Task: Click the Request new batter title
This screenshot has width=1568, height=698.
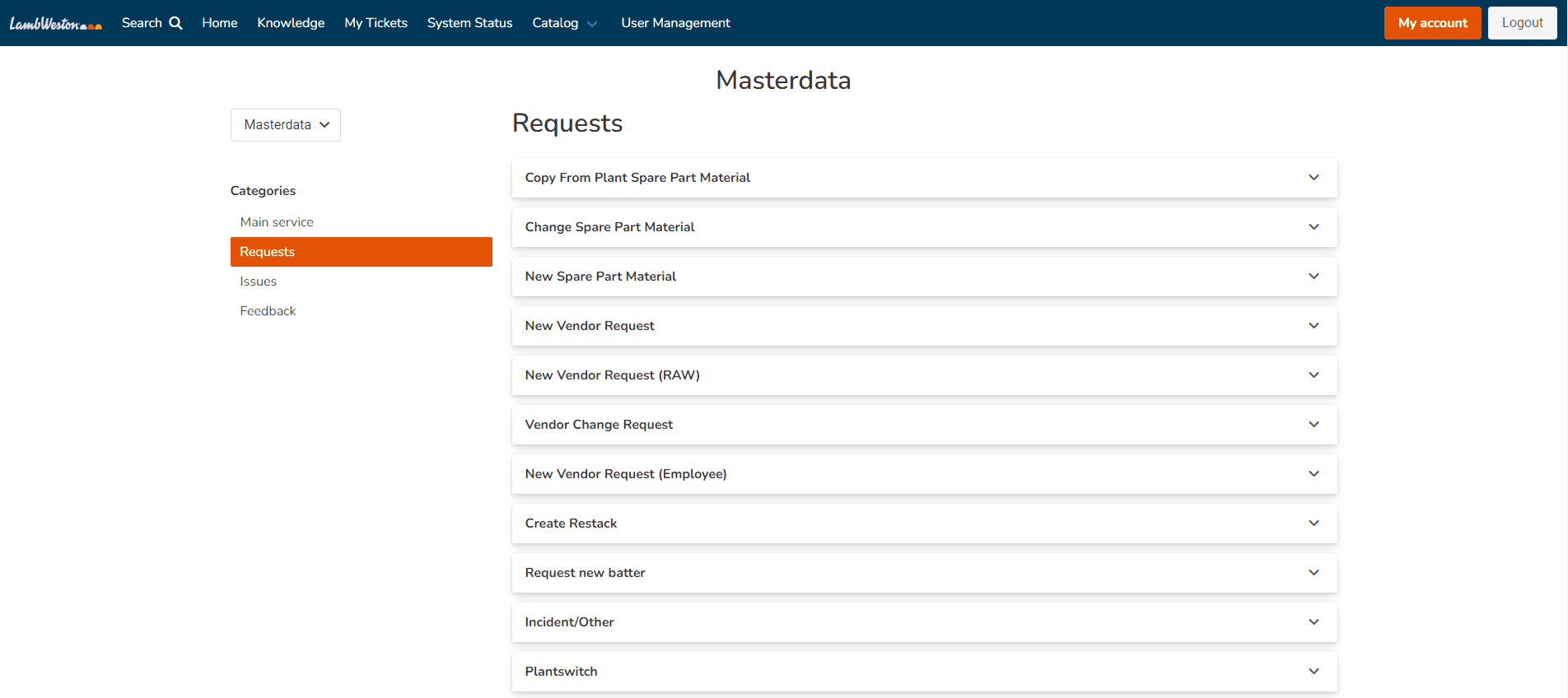Action: [585, 573]
